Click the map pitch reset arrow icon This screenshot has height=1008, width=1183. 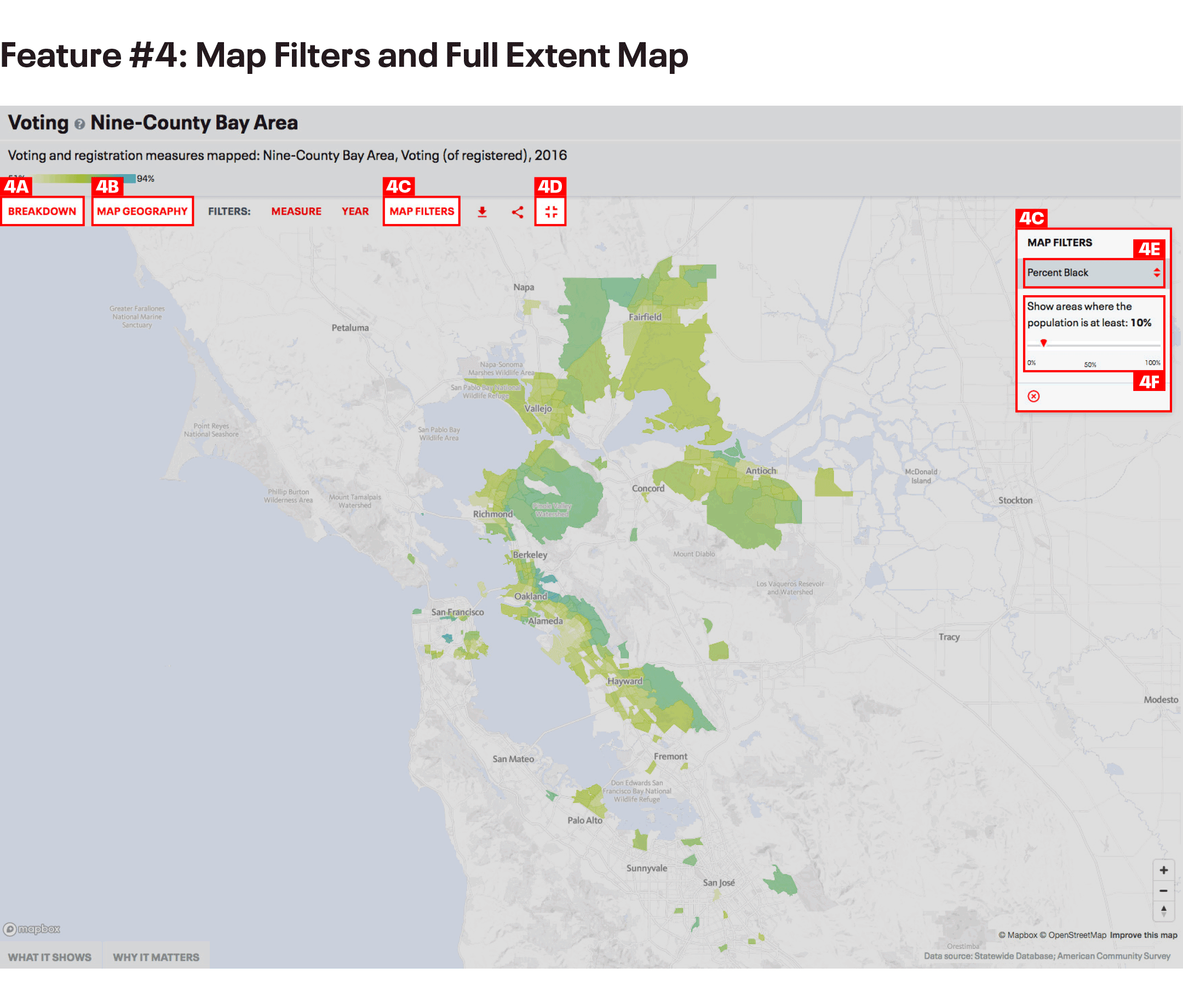click(x=1164, y=911)
